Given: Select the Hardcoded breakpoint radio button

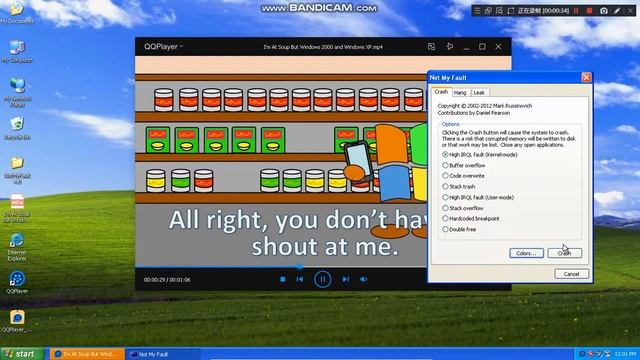Looking at the screenshot, I should point(445,219).
